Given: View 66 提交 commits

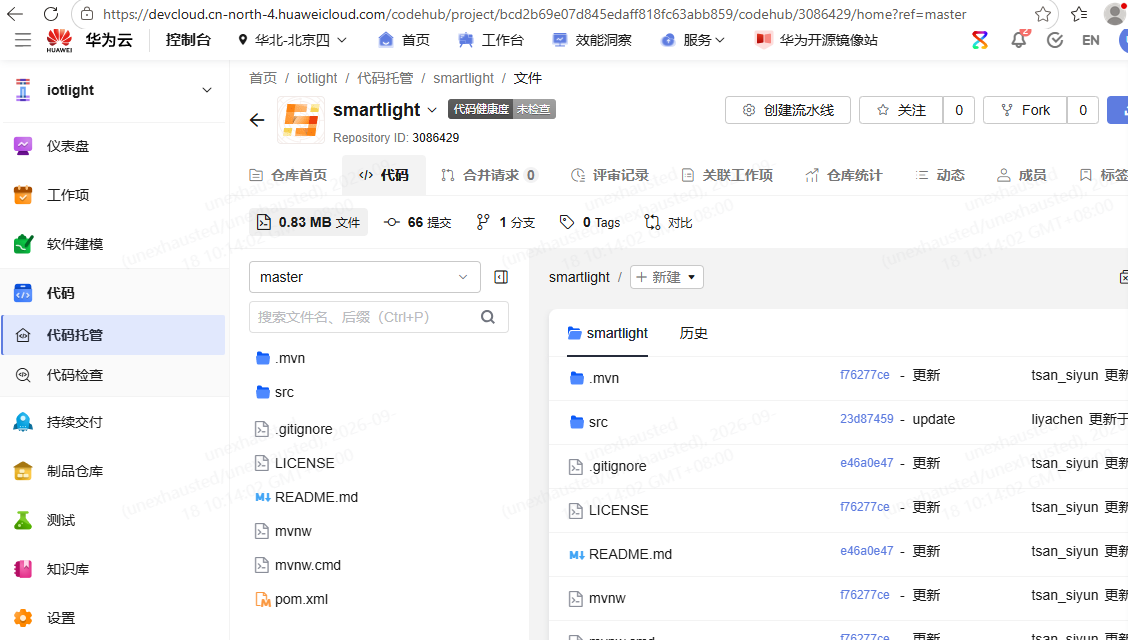Looking at the screenshot, I should 418,223.
